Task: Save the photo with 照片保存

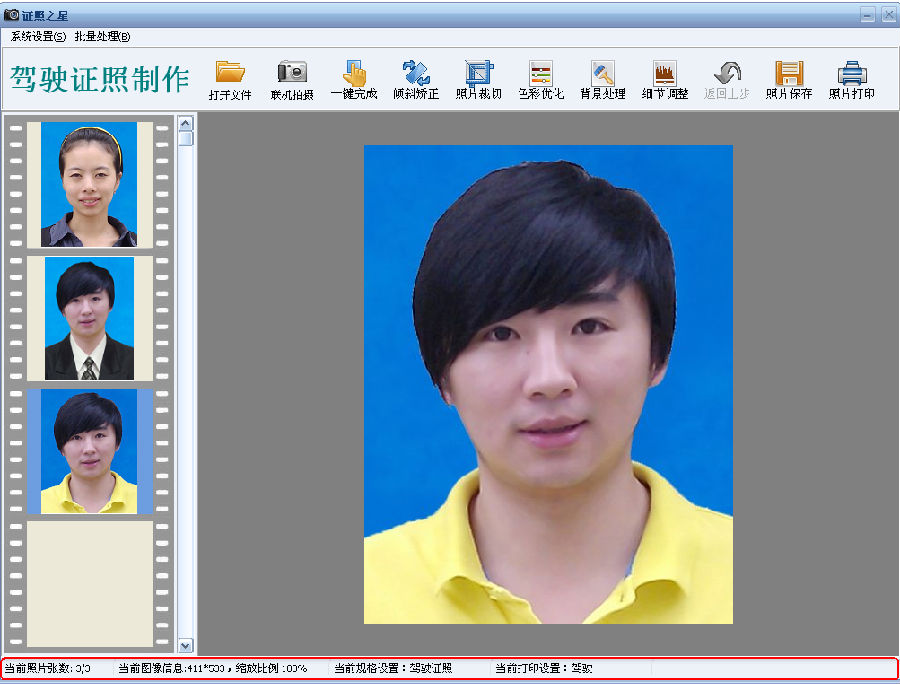Action: click(789, 73)
